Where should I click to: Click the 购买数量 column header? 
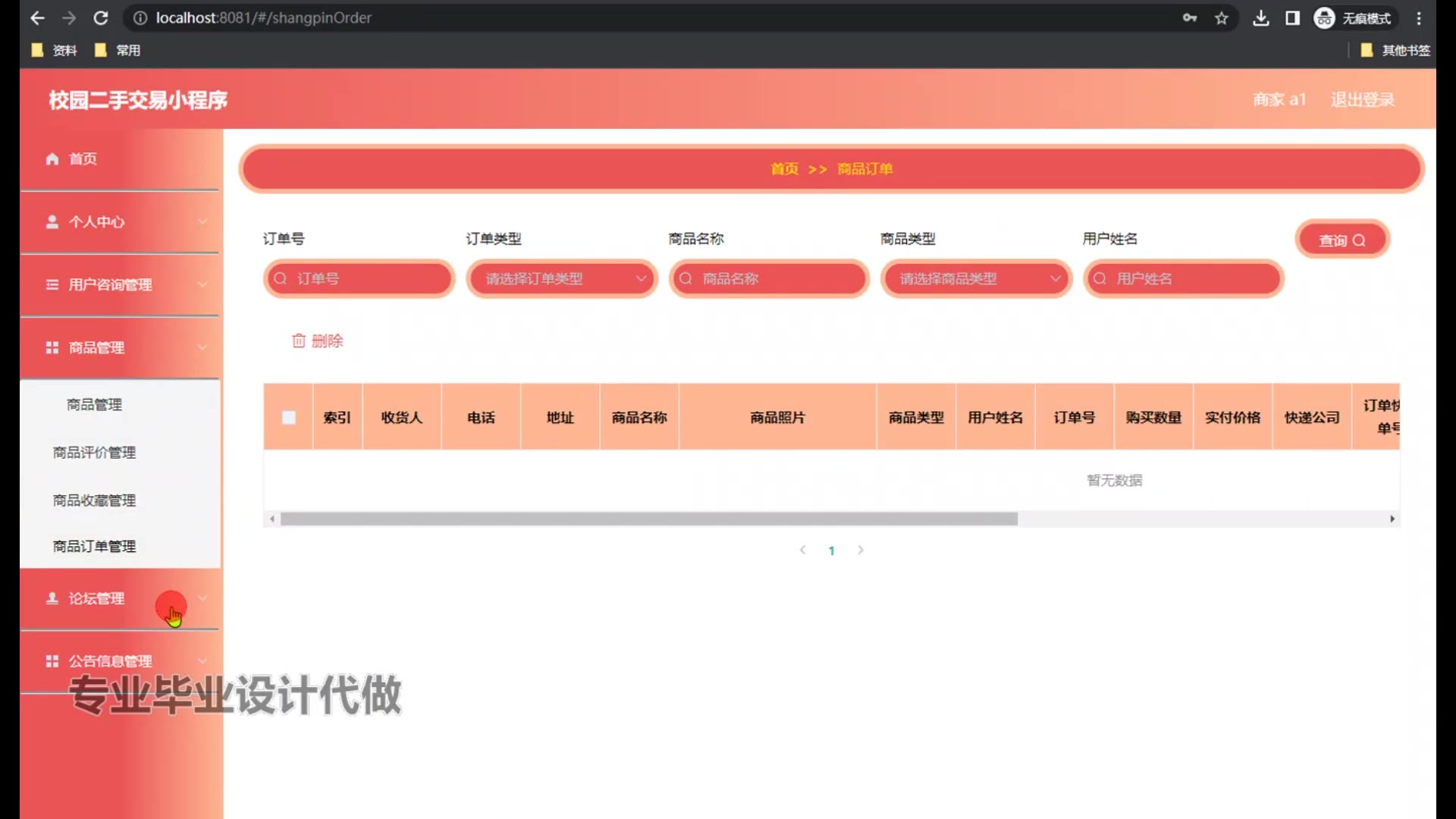[1153, 417]
